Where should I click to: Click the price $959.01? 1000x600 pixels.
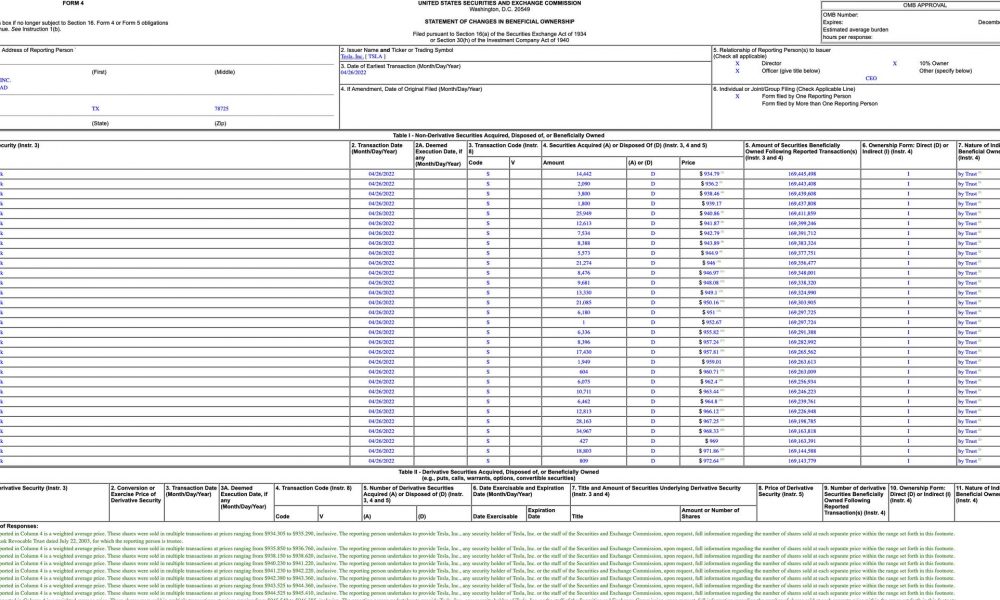pyautogui.click(x=711, y=362)
